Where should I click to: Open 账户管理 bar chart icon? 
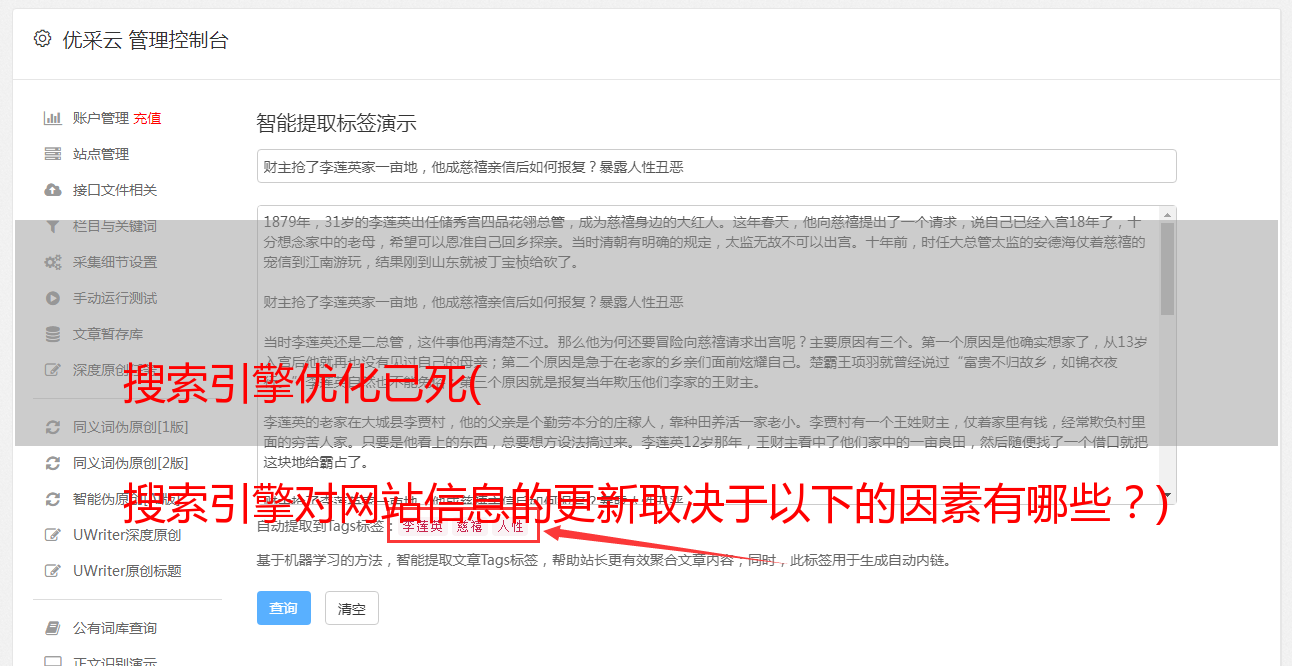pyautogui.click(x=53, y=118)
